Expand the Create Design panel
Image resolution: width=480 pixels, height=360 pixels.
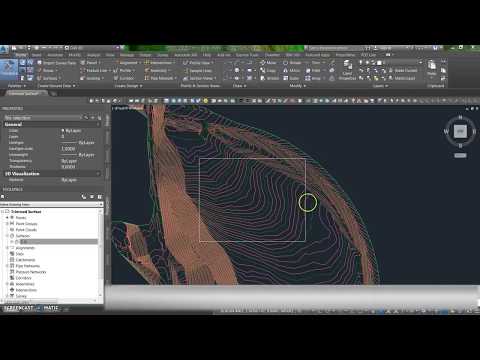[129, 86]
